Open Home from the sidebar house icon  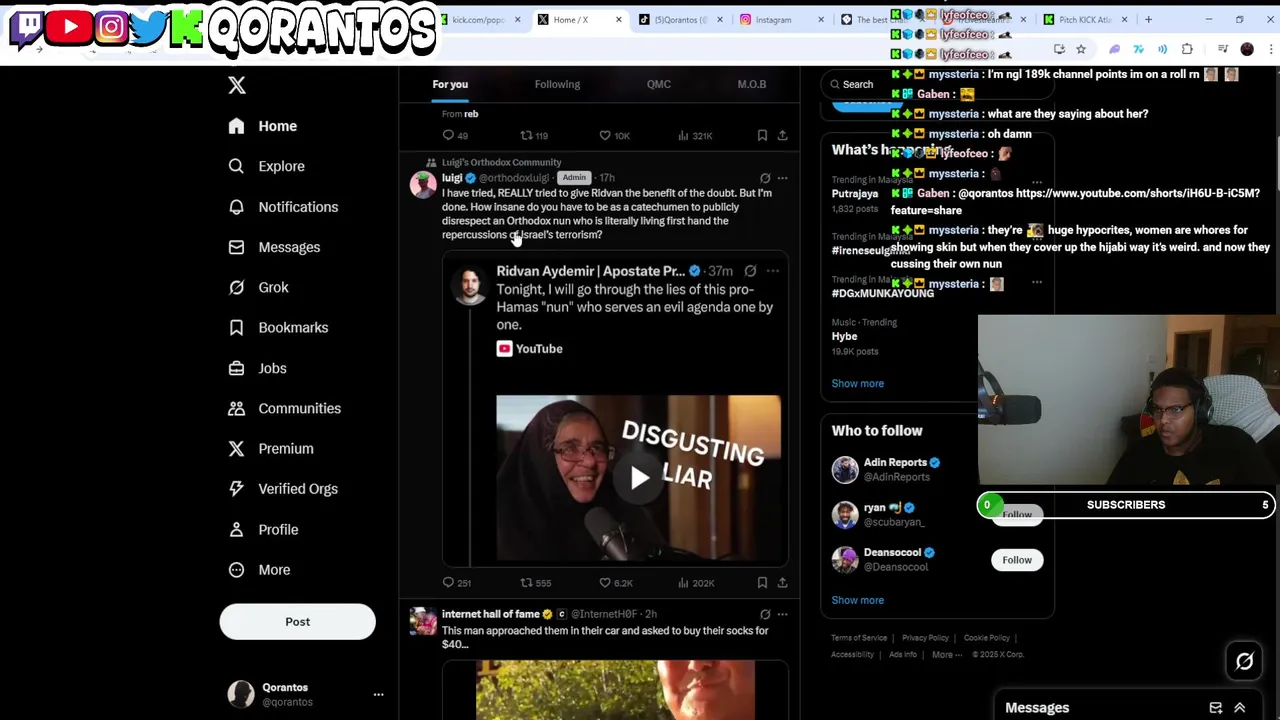236,126
